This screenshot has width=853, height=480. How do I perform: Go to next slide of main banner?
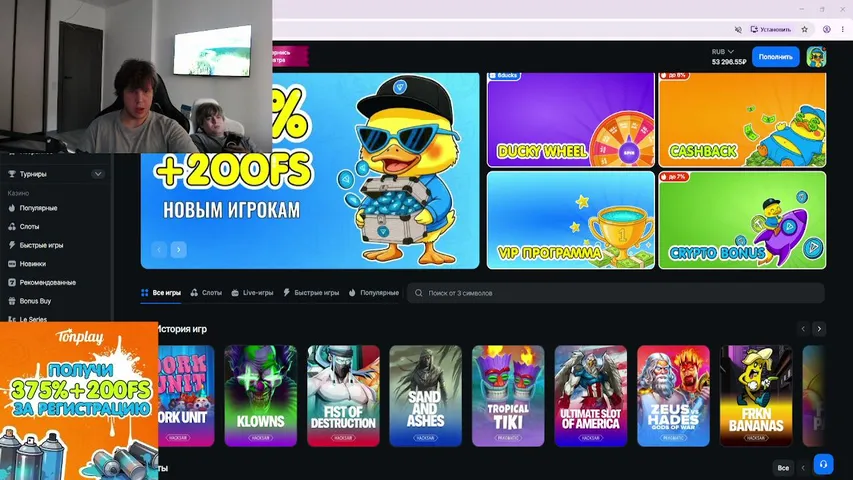point(178,249)
